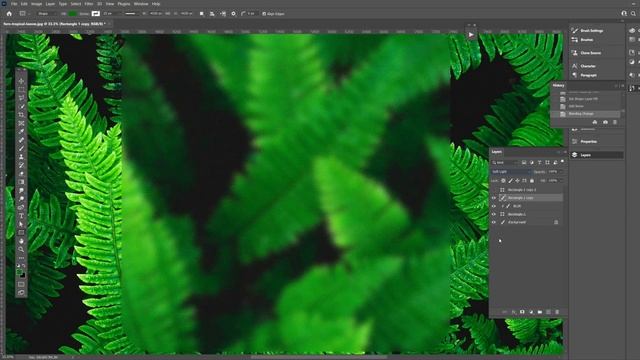Toggle layer filtering switch in Layers panel
Screen dimensions: 640x360
point(562,162)
